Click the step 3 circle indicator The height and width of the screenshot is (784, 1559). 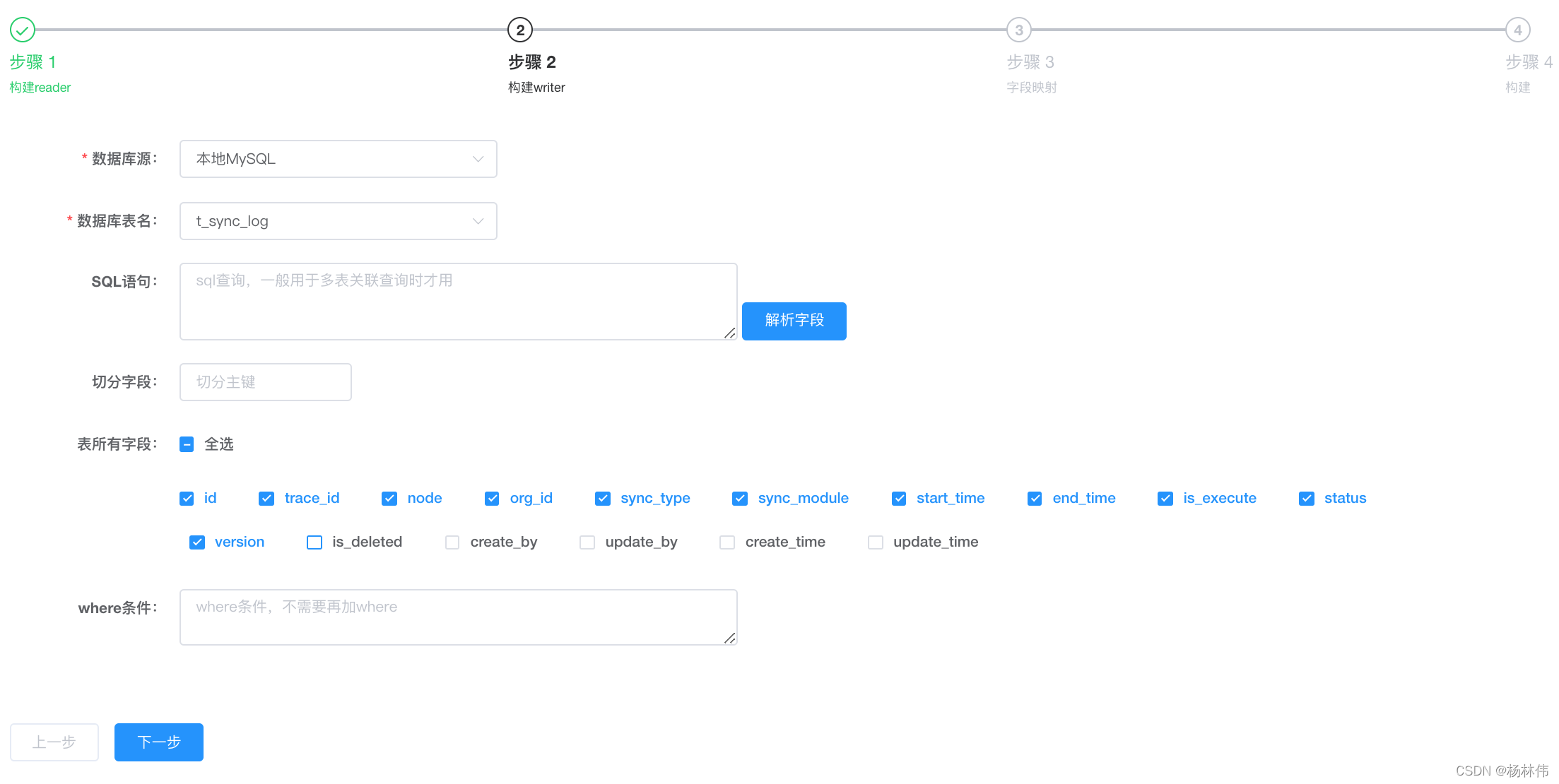[x=1019, y=30]
